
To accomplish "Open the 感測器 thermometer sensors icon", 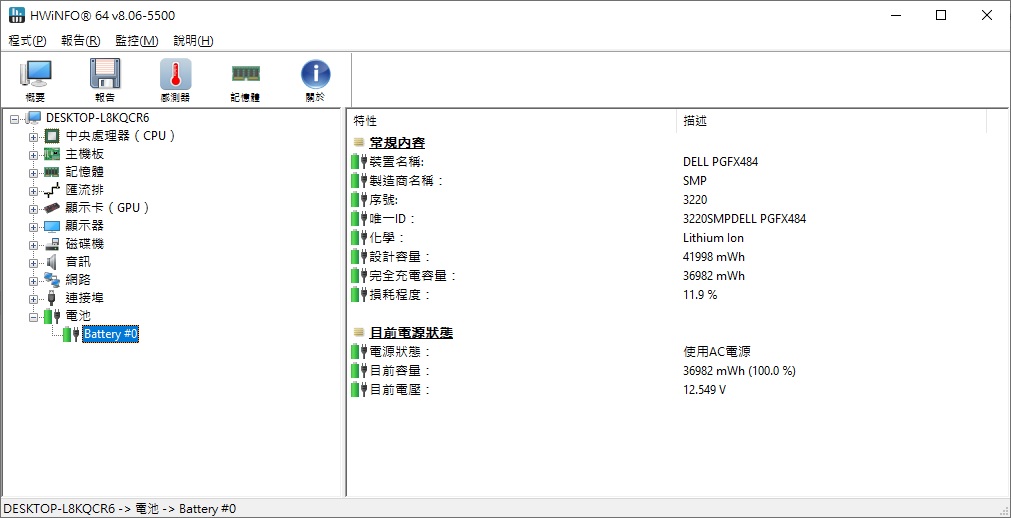I will [175, 75].
